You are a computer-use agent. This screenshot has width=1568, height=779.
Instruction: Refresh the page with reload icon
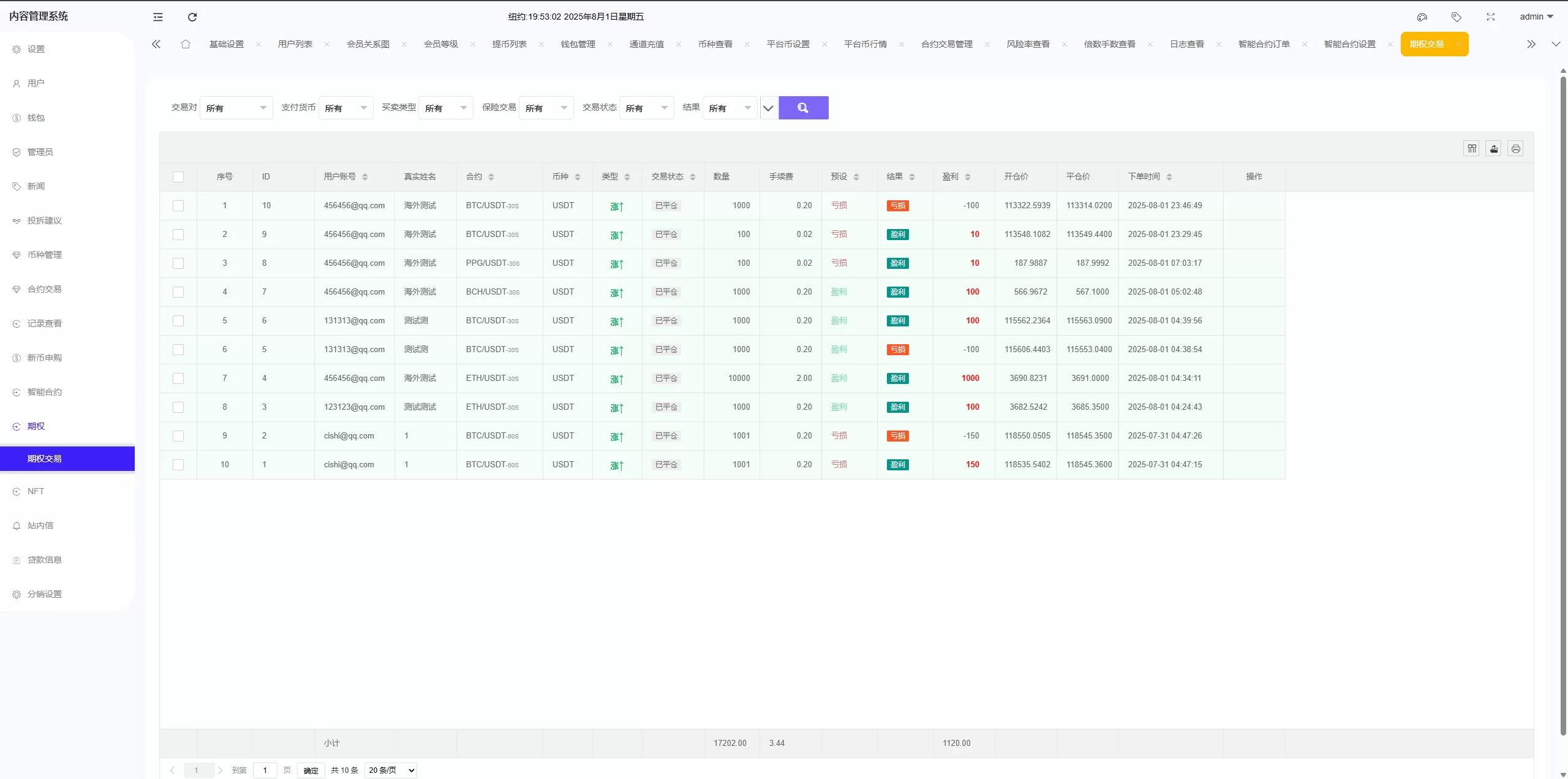pyautogui.click(x=192, y=17)
